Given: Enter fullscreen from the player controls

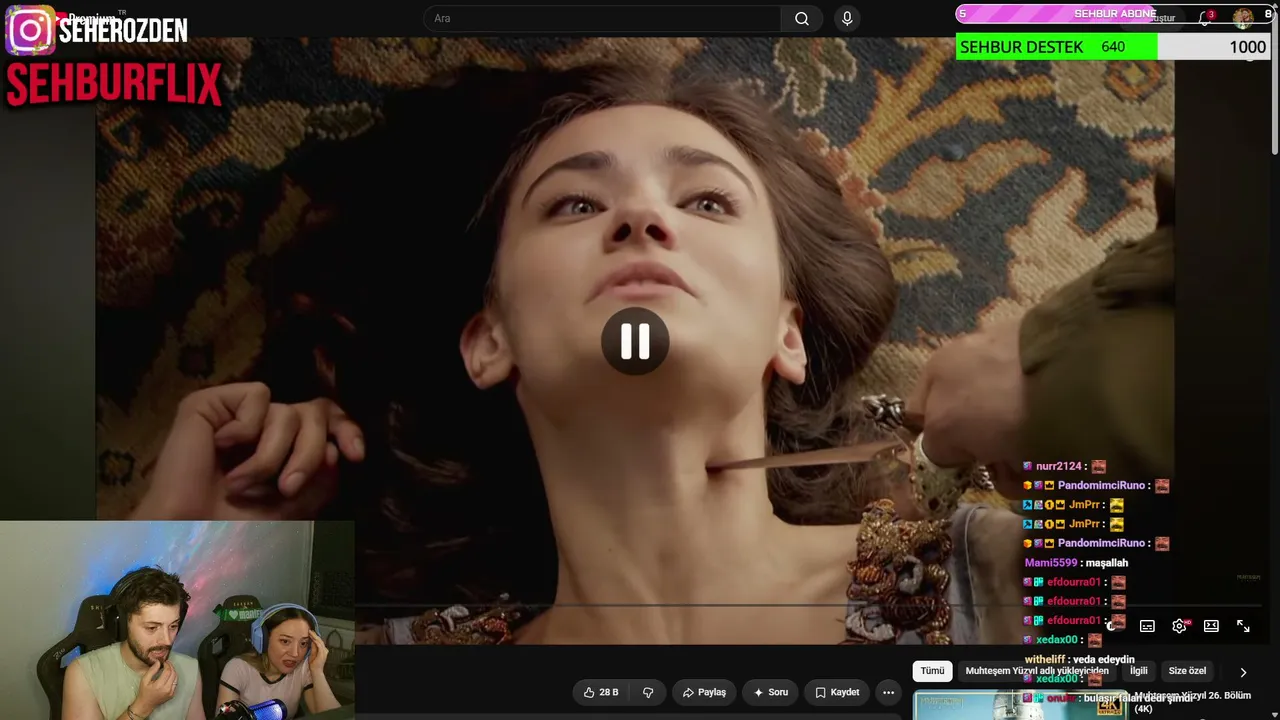Looking at the screenshot, I should click(1243, 626).
